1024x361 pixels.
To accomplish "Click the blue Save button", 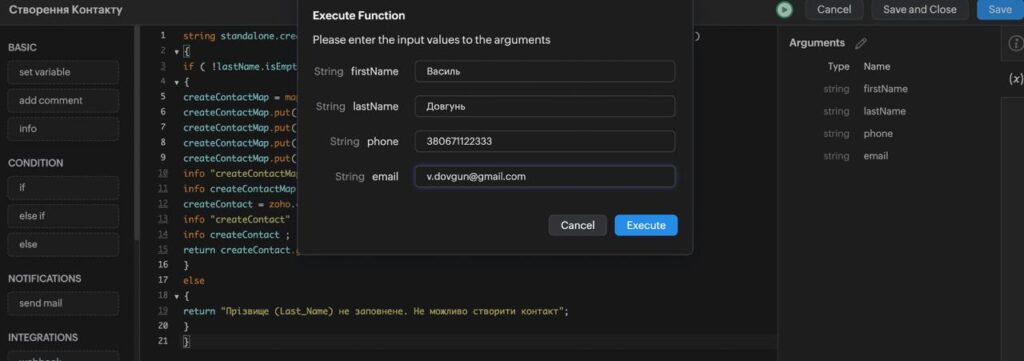I will 1000,10.
